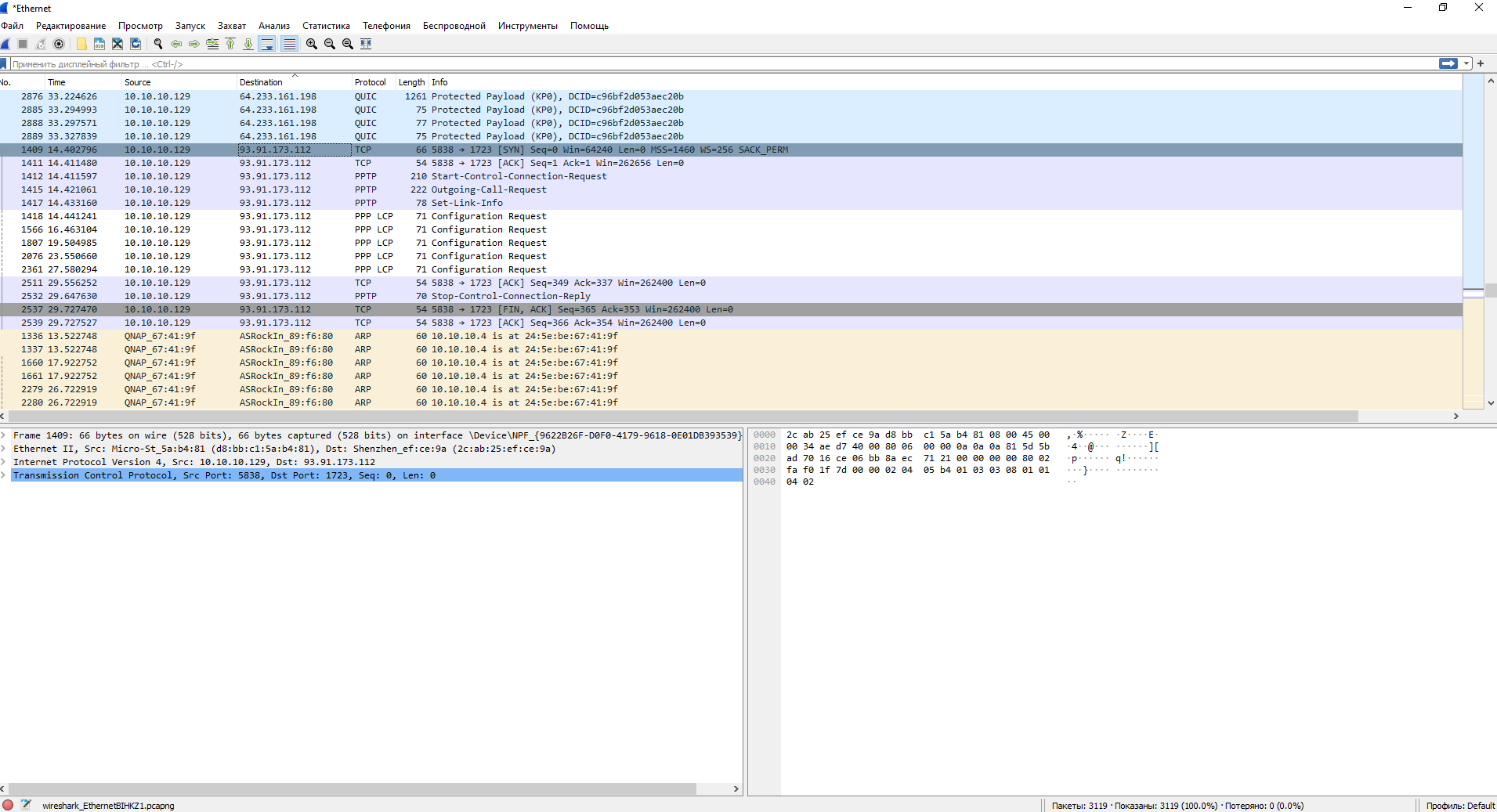Reload the capture file icon

pos(136,44)
